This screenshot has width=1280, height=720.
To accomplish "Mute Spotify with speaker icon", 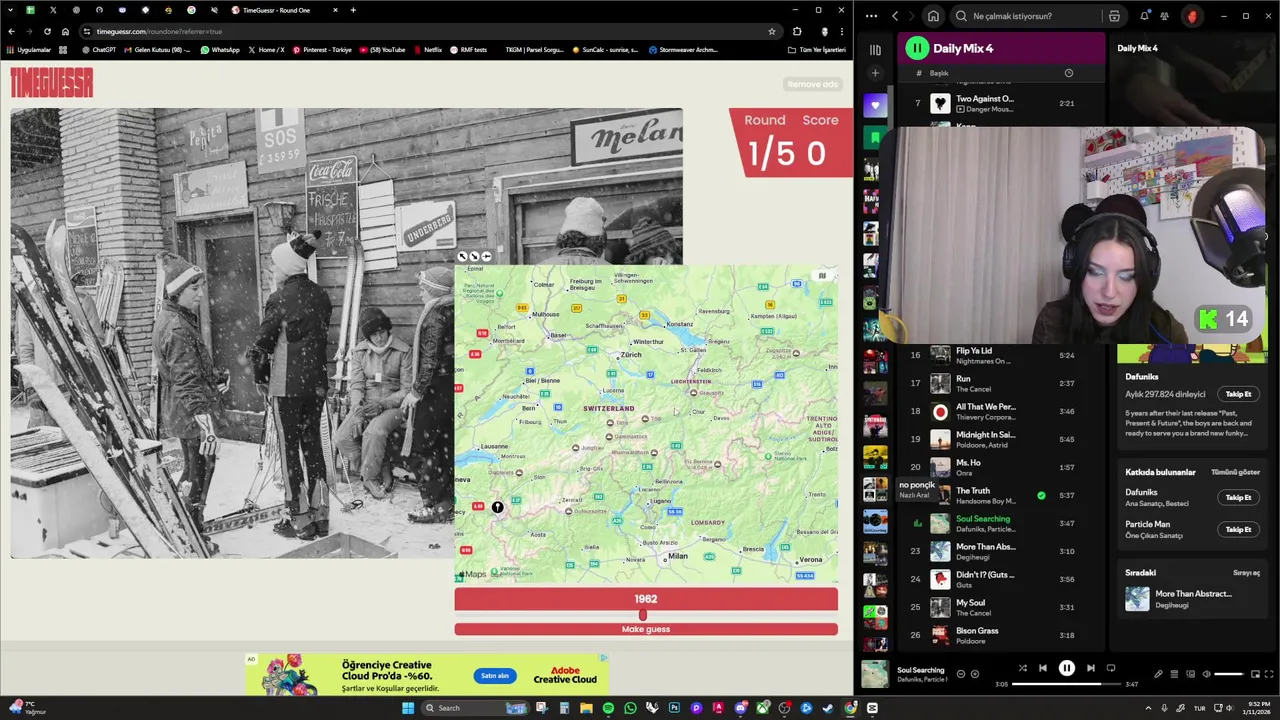I will [x=1206, y=674].
